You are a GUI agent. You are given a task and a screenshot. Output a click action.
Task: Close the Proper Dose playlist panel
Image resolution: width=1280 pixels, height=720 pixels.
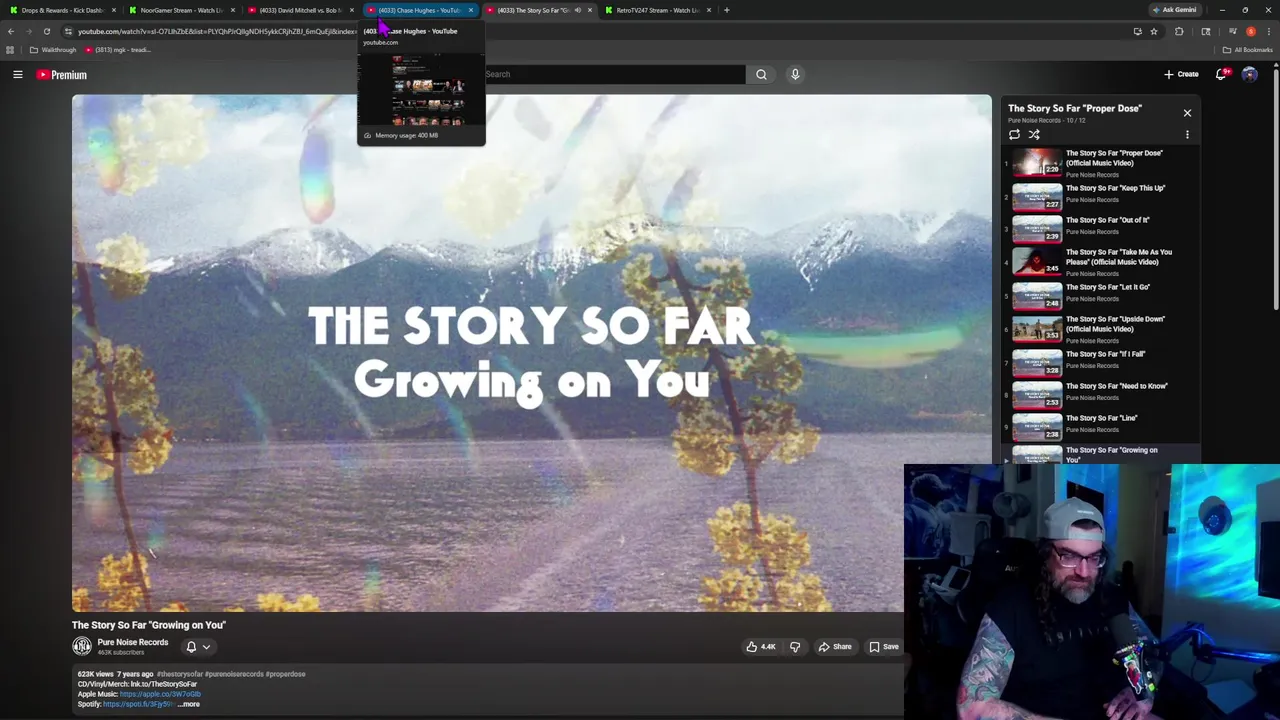pyautogui.click(x=1187, y=113)
